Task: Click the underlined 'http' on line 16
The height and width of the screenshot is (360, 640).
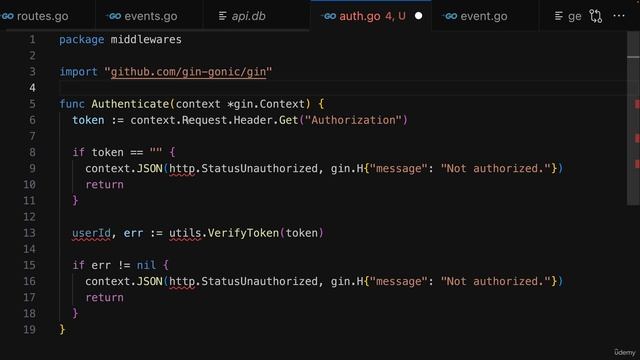Action: coord(182,281)
